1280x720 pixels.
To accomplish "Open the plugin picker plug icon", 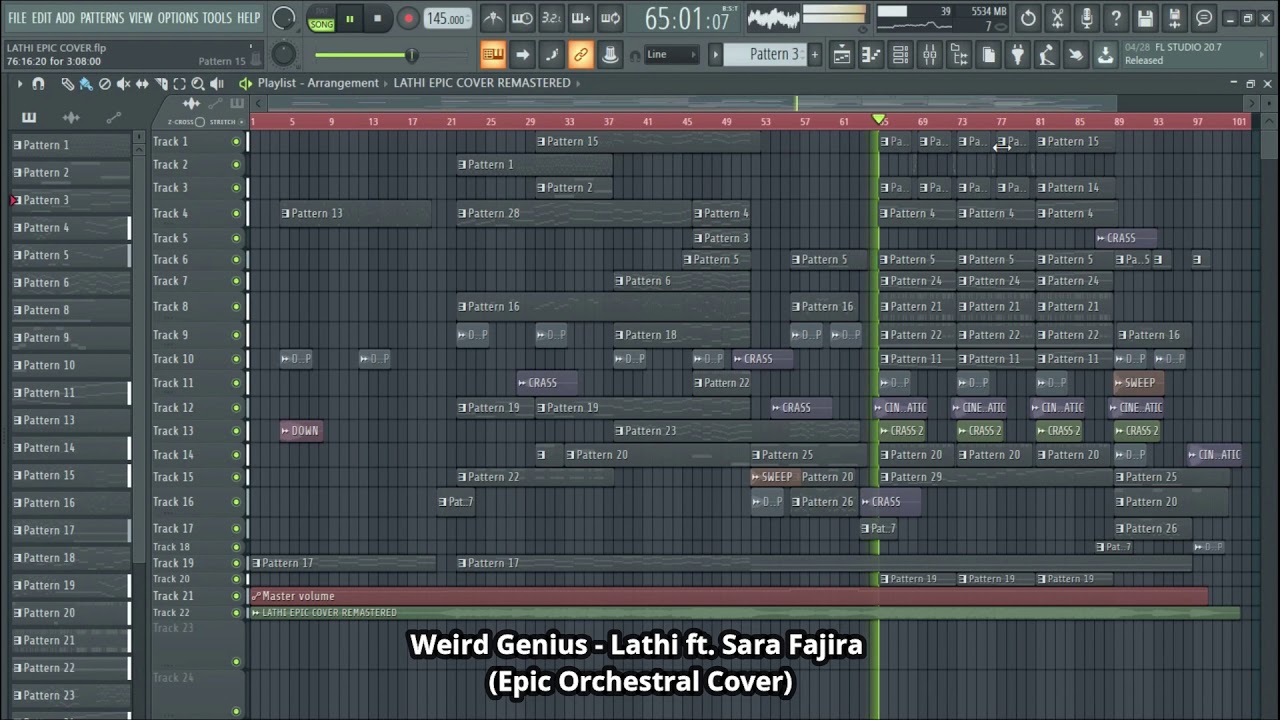I will tap(1018, 55).
